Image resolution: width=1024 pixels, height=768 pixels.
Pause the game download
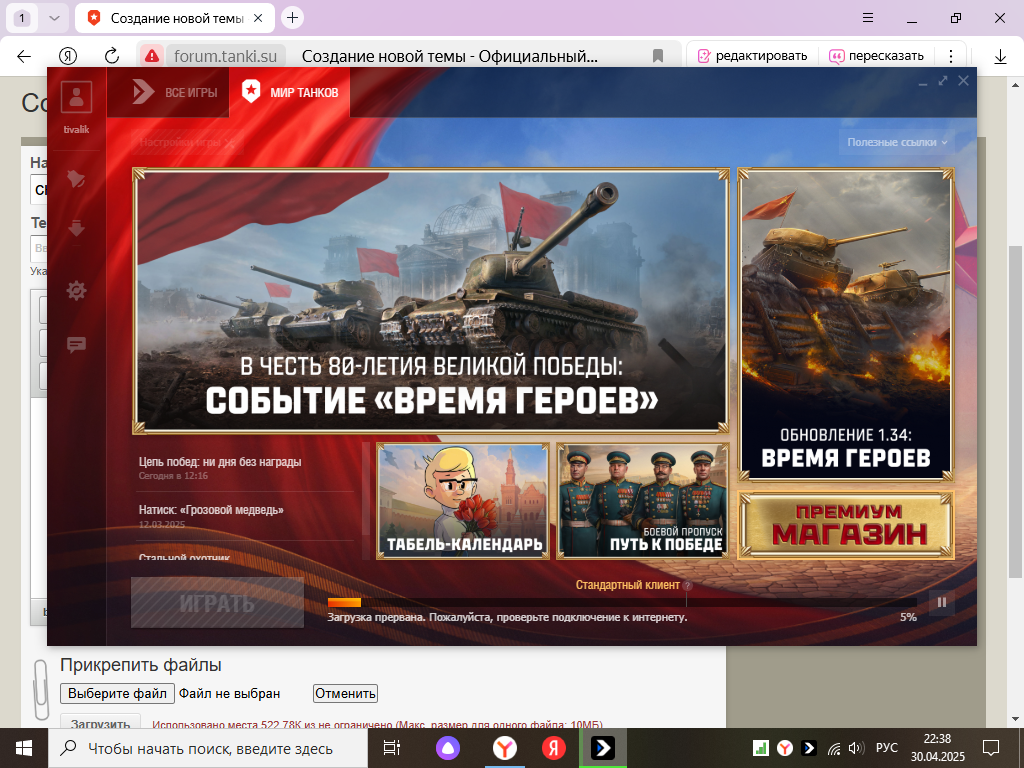(942, 602)
